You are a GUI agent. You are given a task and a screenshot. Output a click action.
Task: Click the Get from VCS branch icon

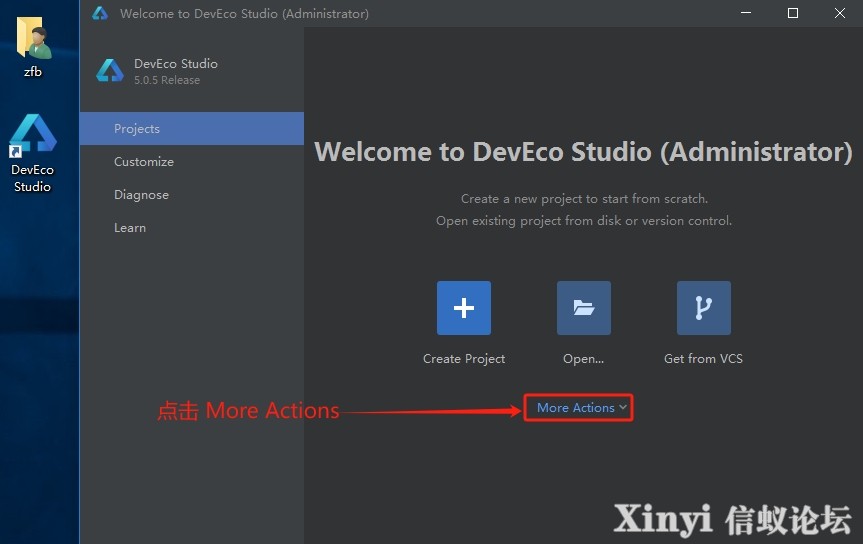point(703,308)
